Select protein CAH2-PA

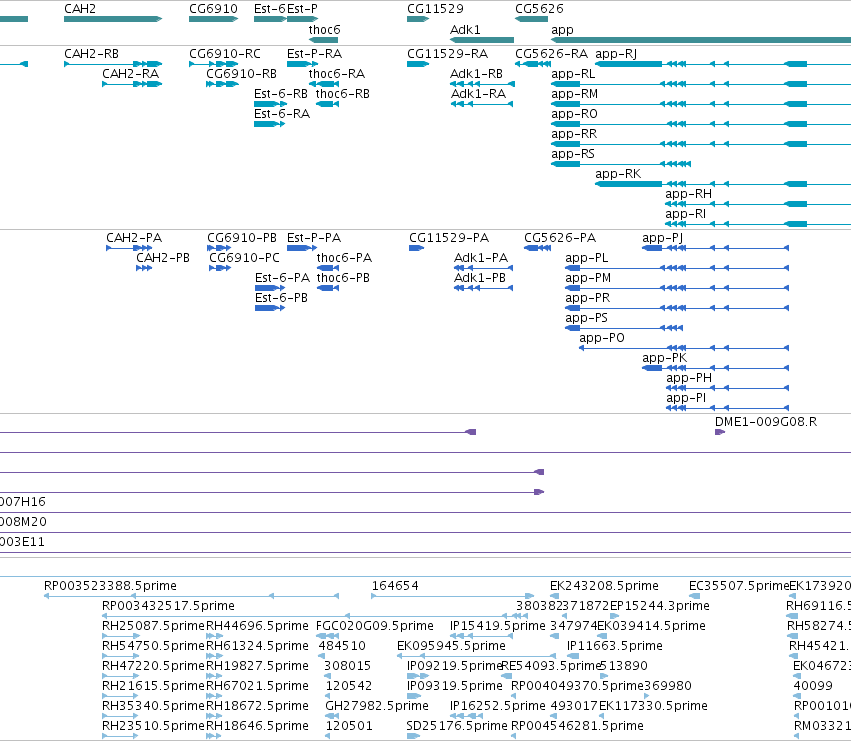(129, 248)
